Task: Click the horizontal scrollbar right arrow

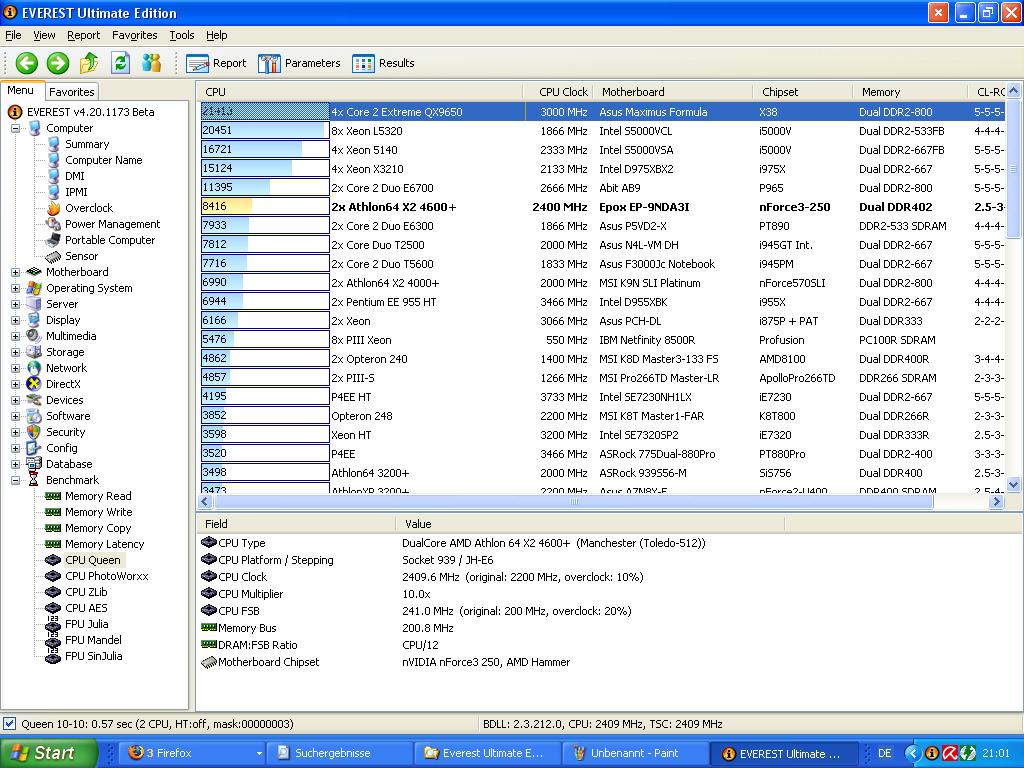Action: pos(996,502)
